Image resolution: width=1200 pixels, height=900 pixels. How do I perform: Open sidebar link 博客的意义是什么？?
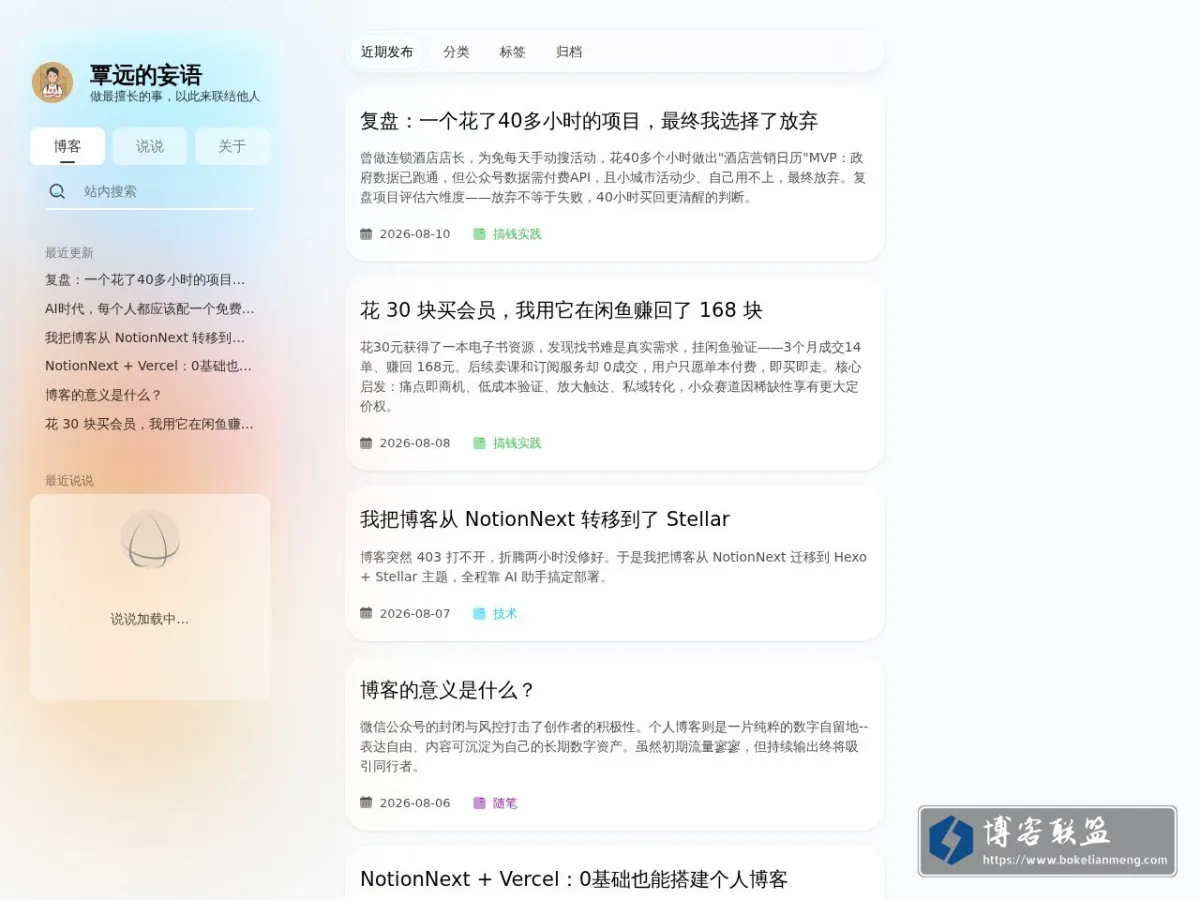103,395
